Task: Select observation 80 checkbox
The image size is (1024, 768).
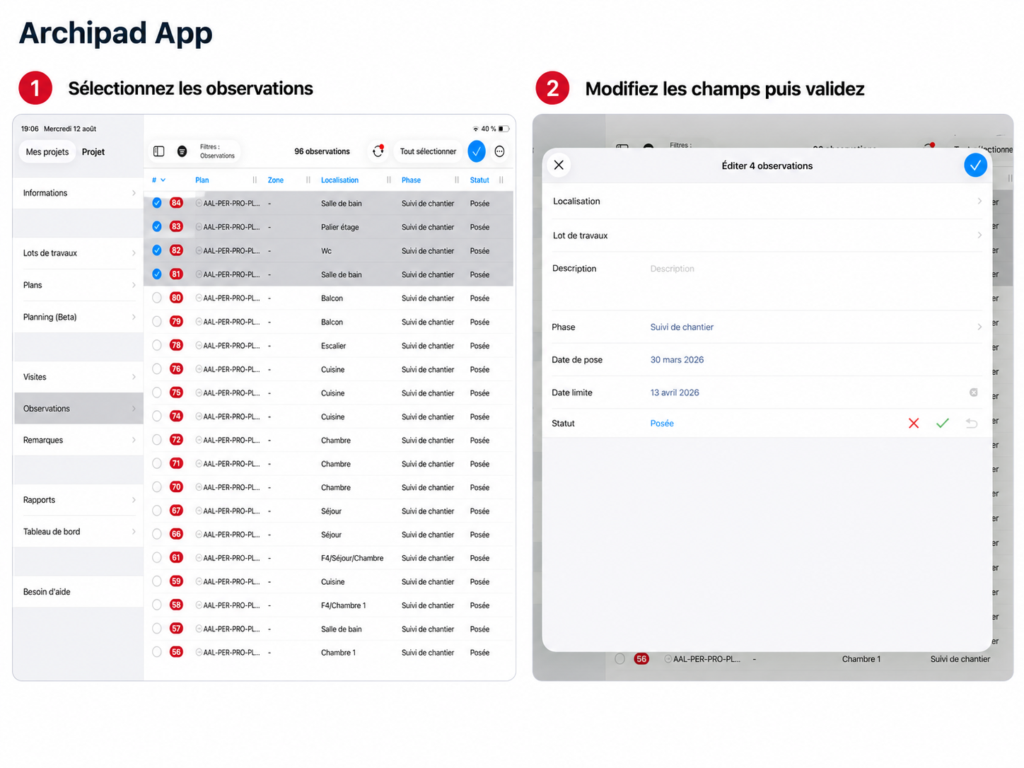Action: pos(157,298)
